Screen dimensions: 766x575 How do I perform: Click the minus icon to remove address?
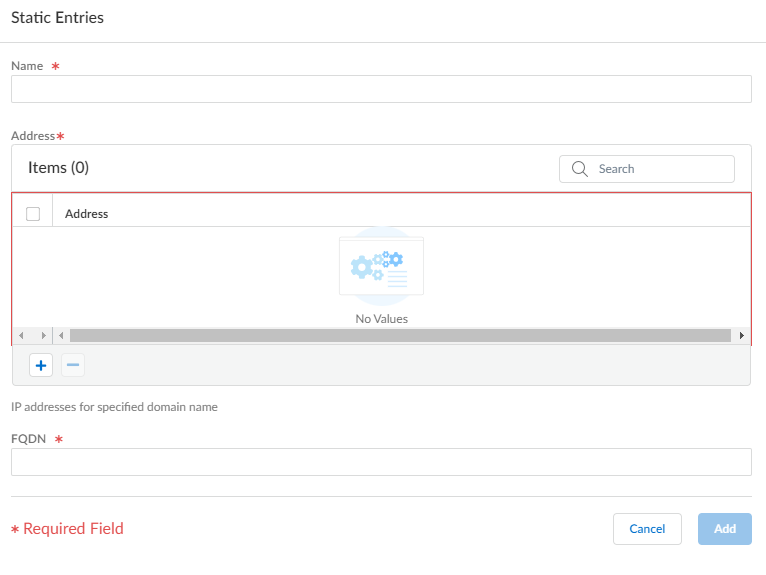[x=73, y=366]
